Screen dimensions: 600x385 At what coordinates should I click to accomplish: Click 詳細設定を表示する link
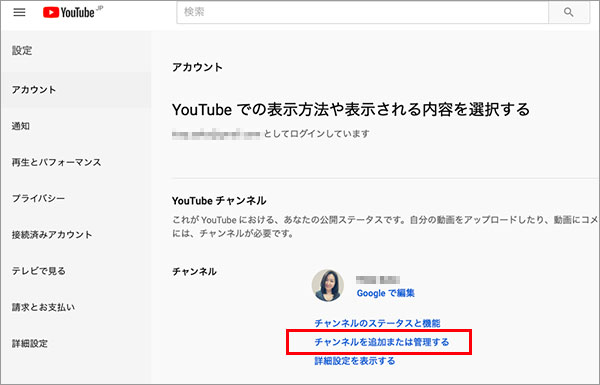[x=355, y=361]
